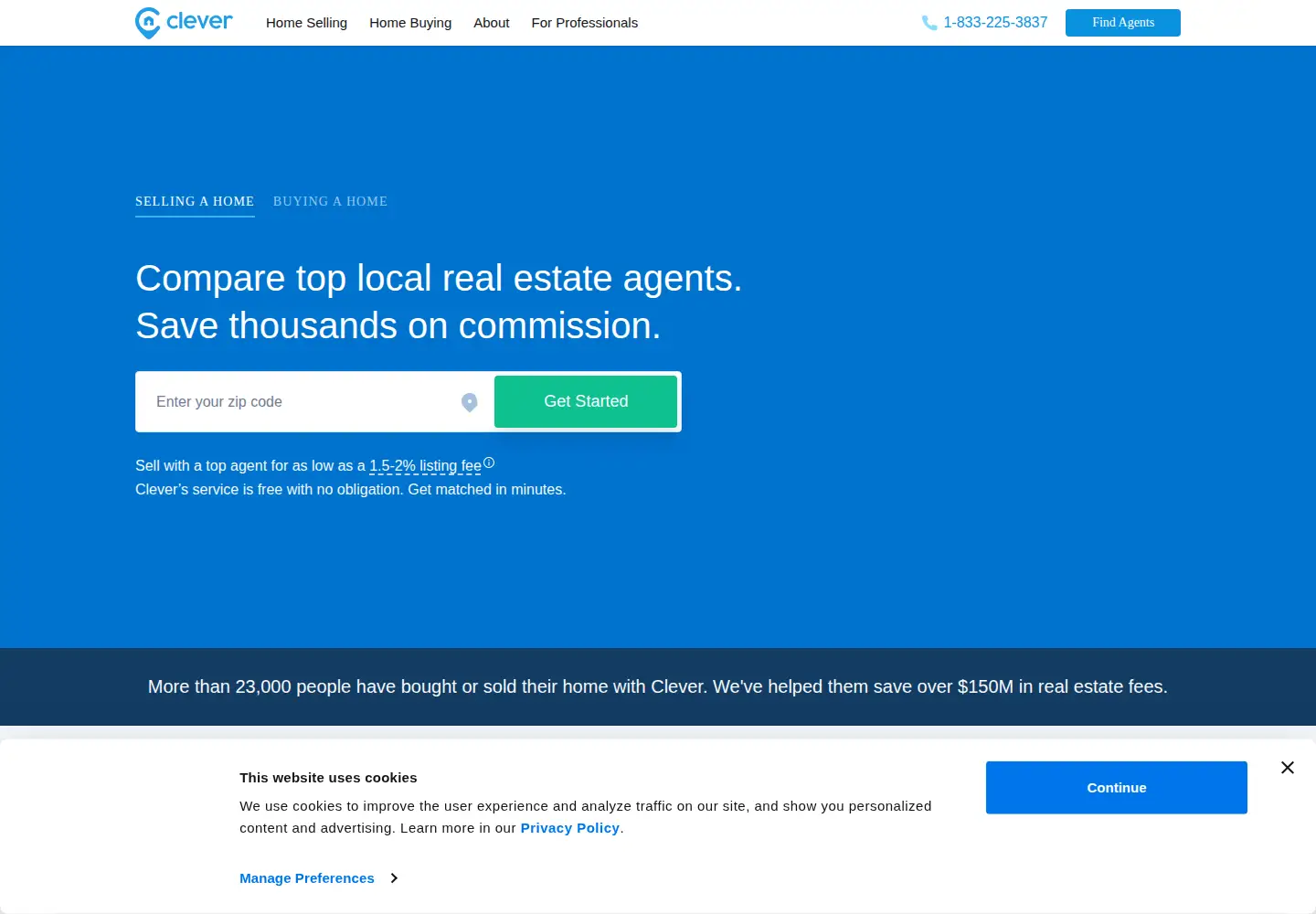
Task: Click the 'Compare top local real estate agents.' heading
Action: 439,278
